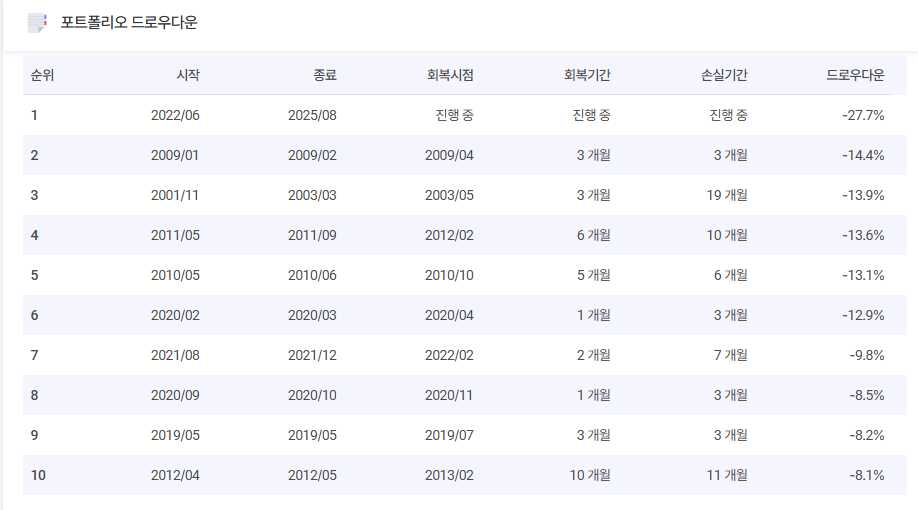Click rank number 10
918x510 pixels.
point(38,475)
